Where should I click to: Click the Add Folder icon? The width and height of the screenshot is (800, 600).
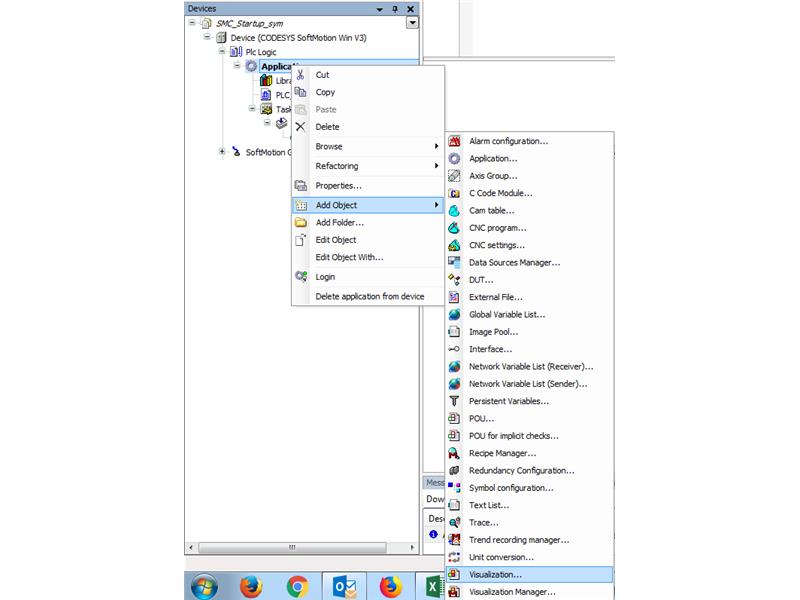(301, 222)
